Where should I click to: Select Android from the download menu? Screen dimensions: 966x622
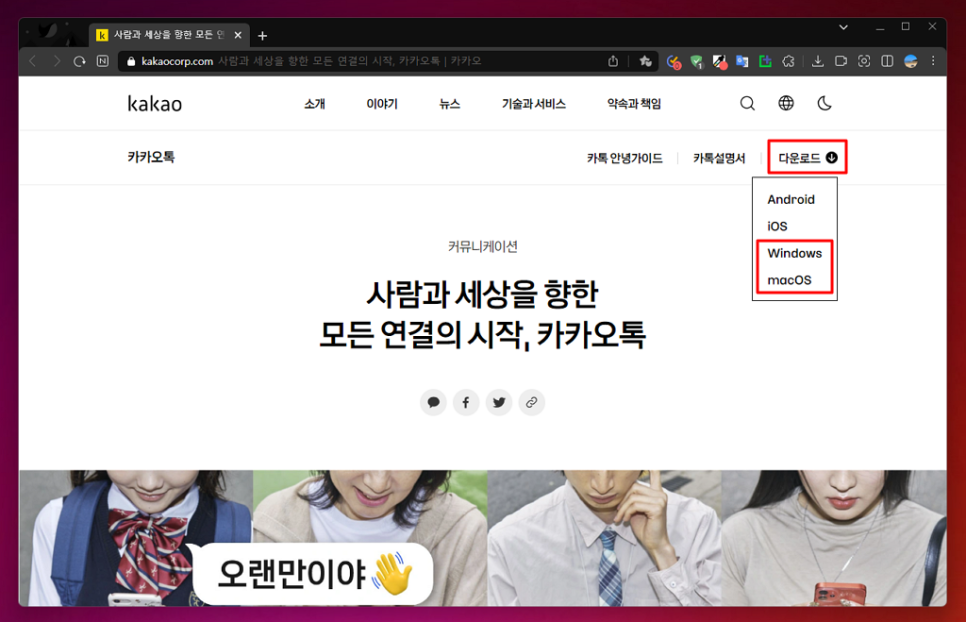[791, 200]
